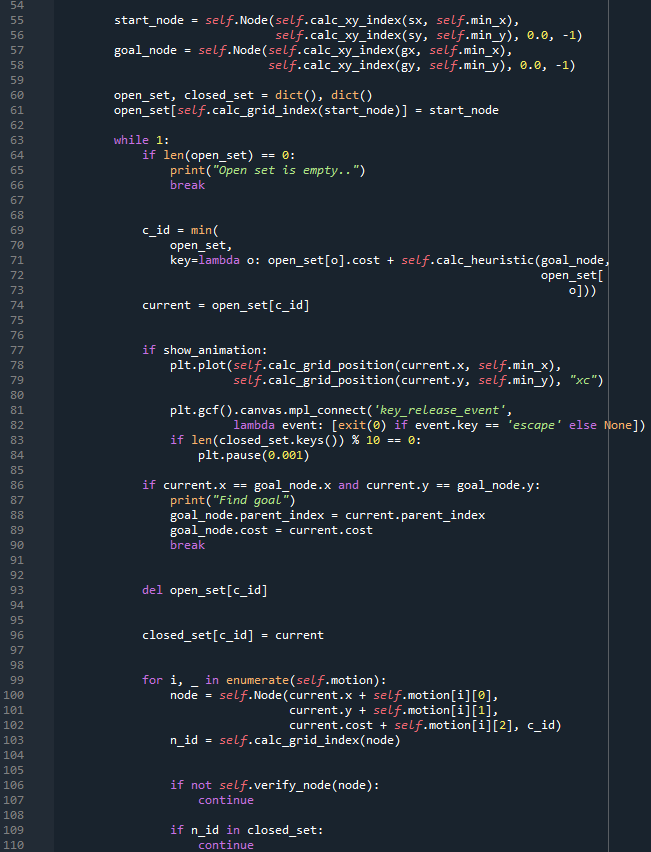Click the 'min' function call on line 69
Screen dimensions: 651x852
(201, 230)
